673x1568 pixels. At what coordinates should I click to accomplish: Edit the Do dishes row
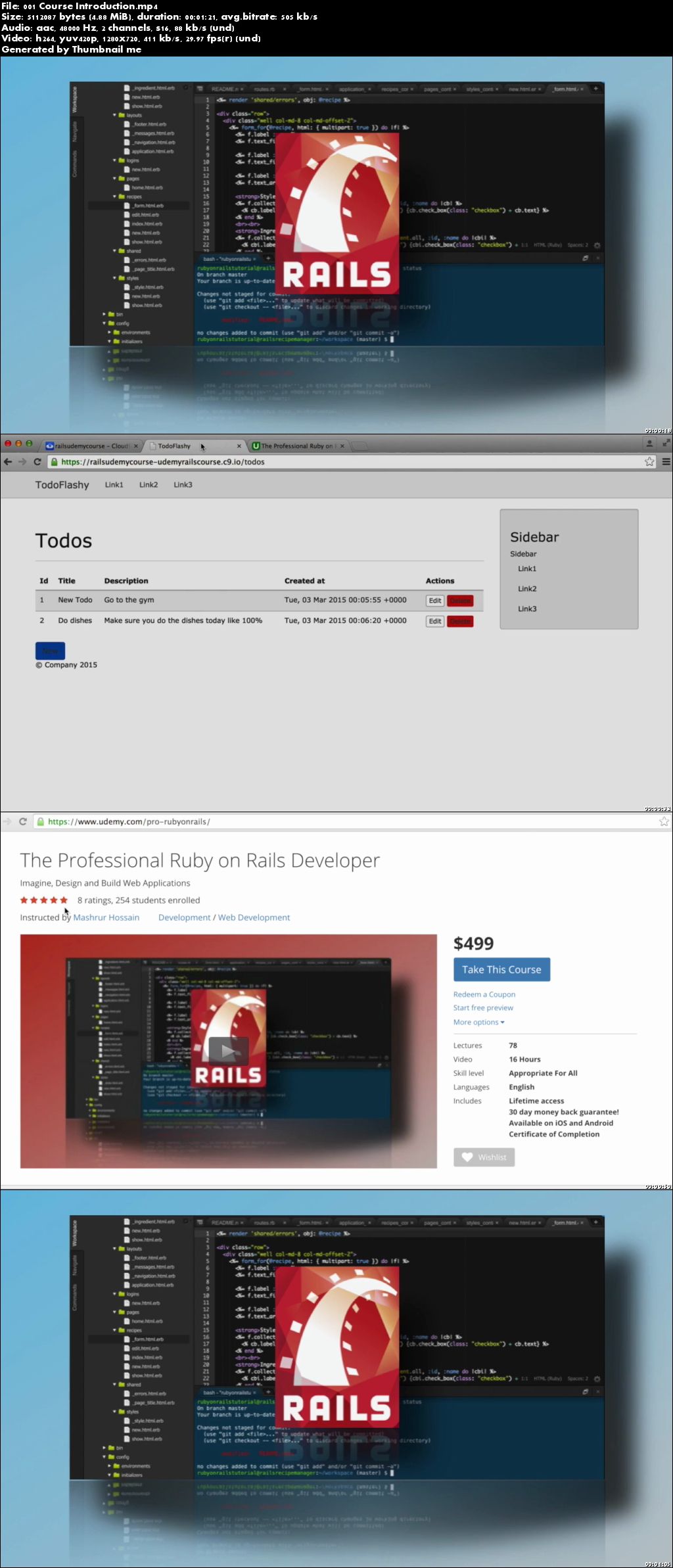(x=435, y=621)
